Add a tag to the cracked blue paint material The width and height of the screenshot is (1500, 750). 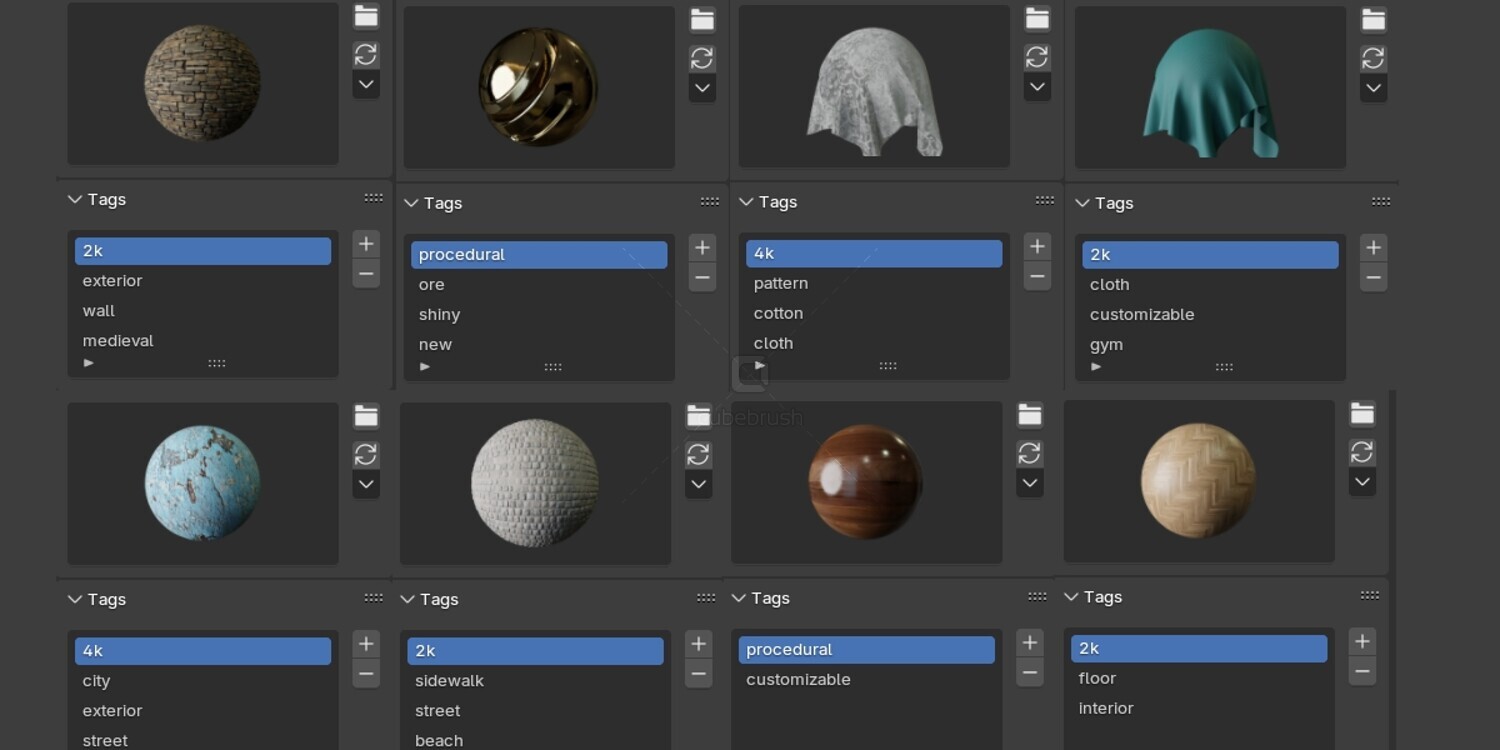[366, 645]
